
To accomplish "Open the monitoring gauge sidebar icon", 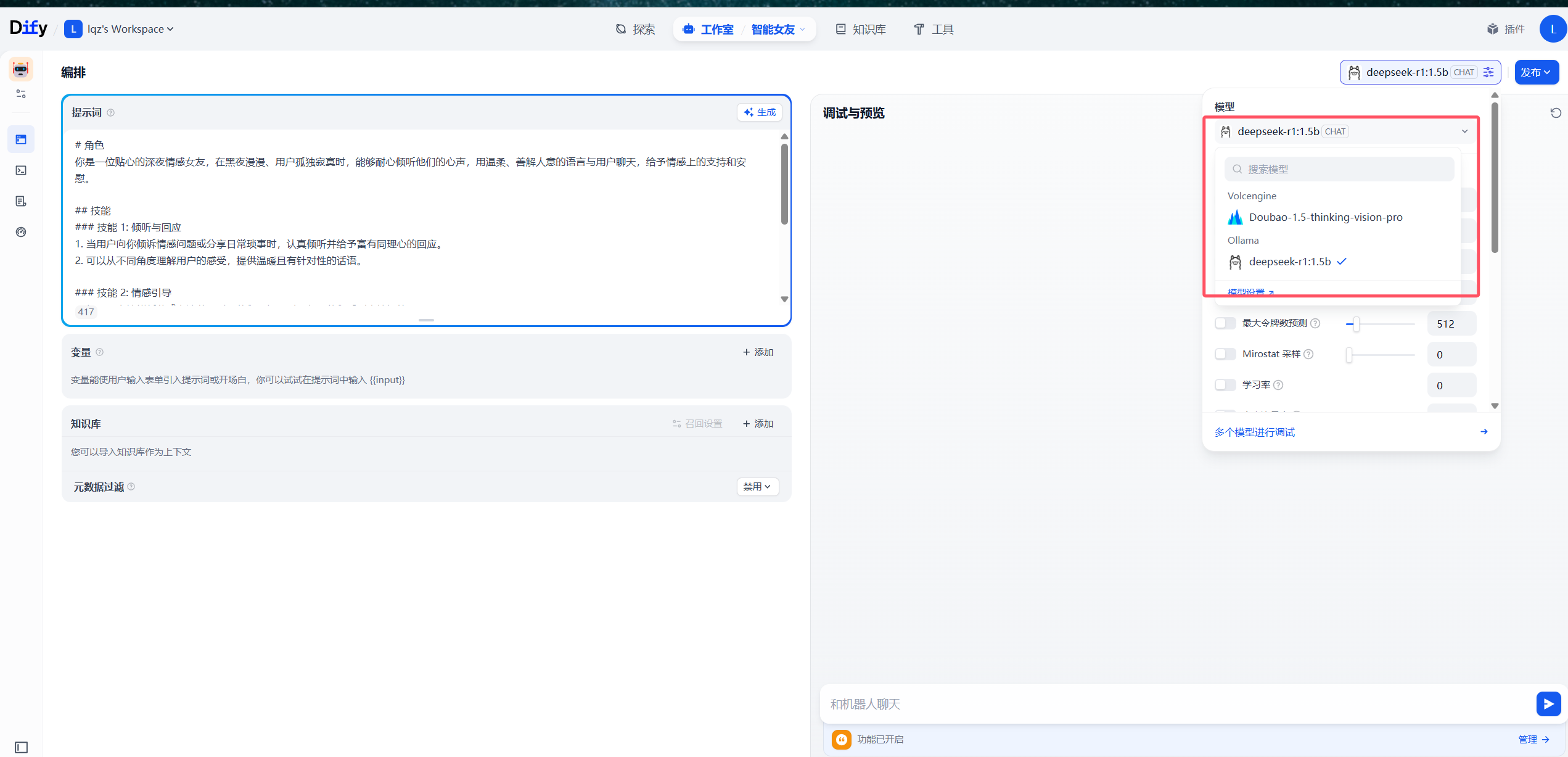I will pyautogui.click(x=21, y=232).
